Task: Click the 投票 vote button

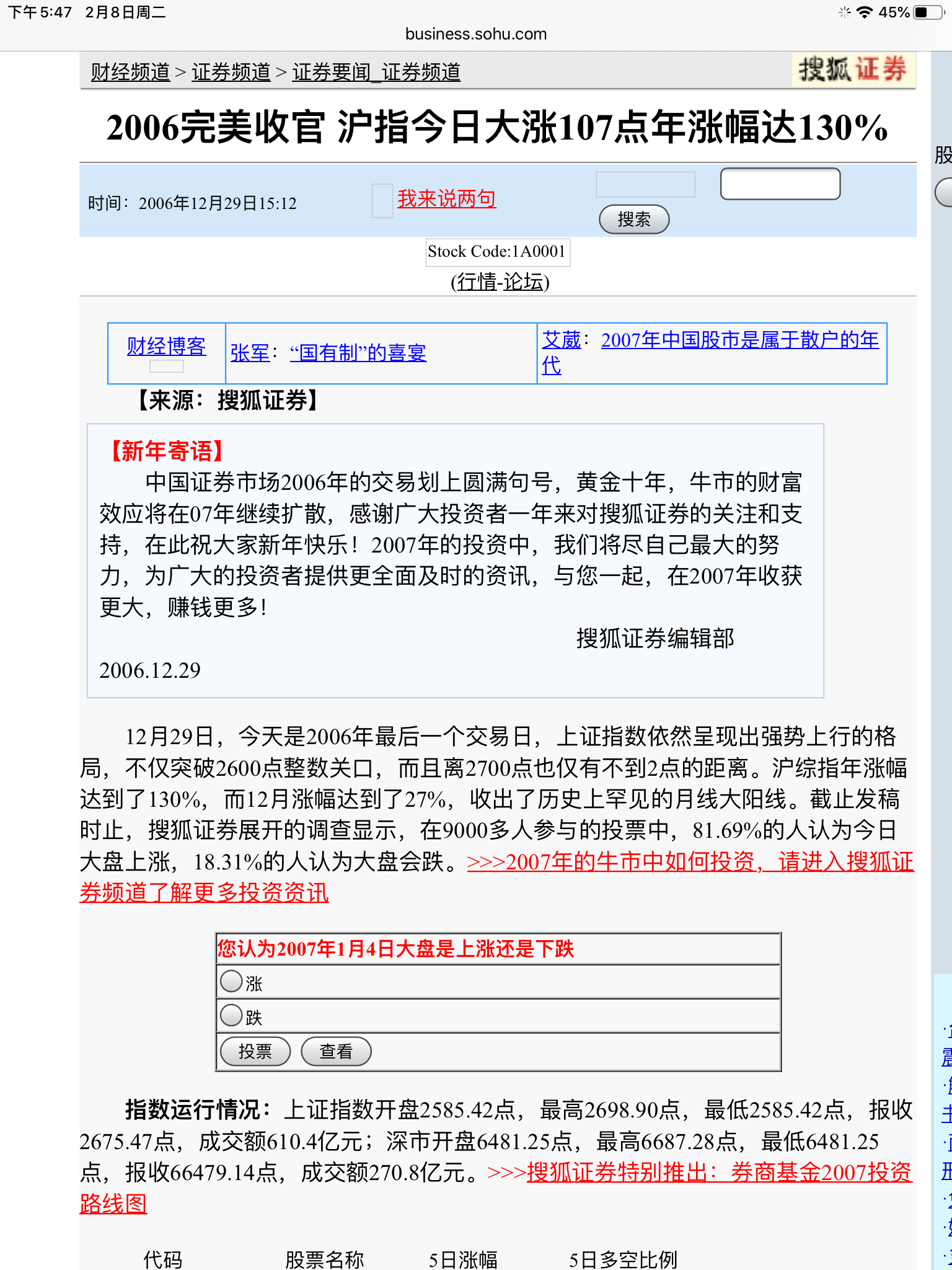Action: 255,1051
